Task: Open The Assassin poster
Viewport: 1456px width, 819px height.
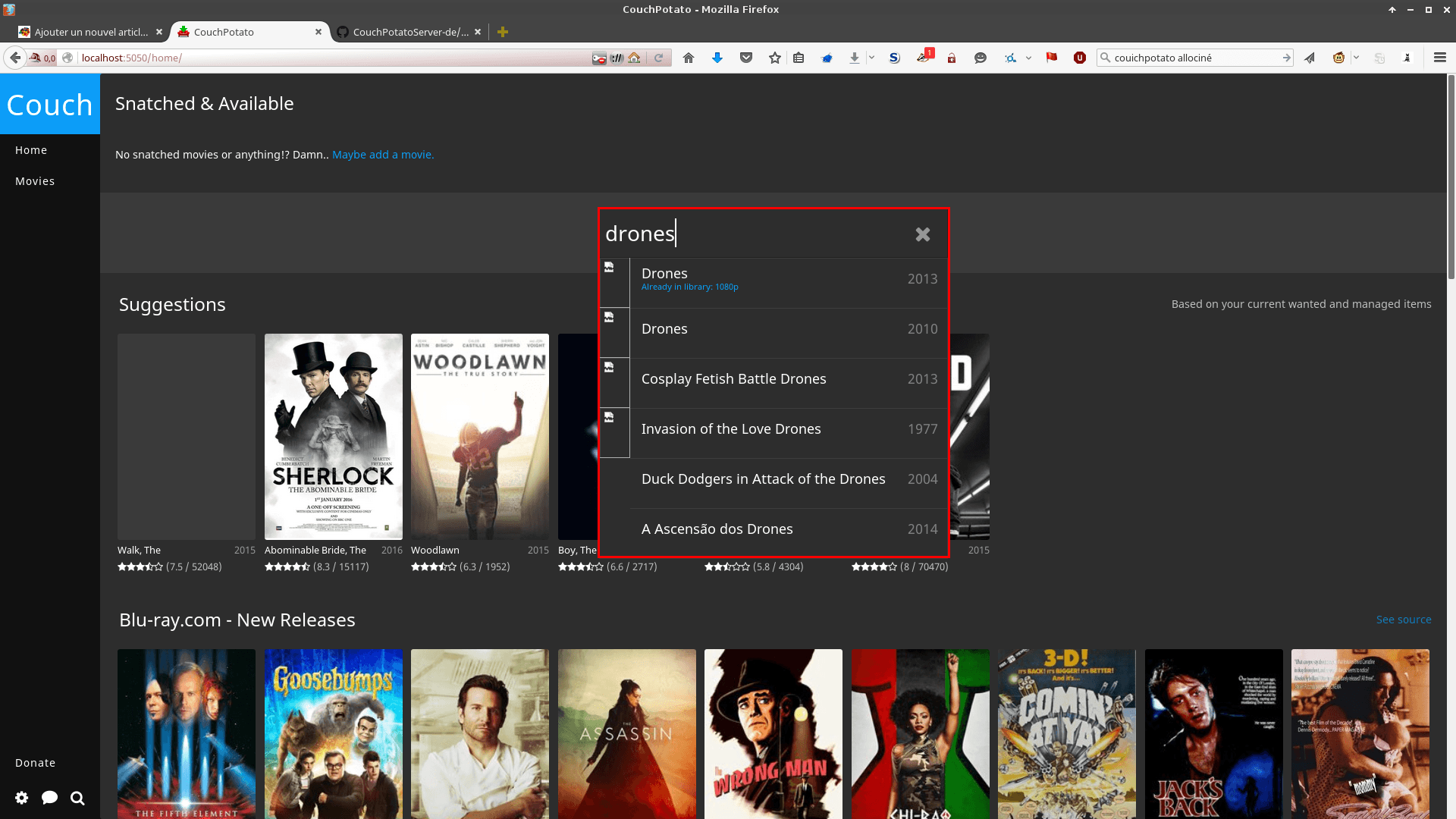Action: pos(627,733)
